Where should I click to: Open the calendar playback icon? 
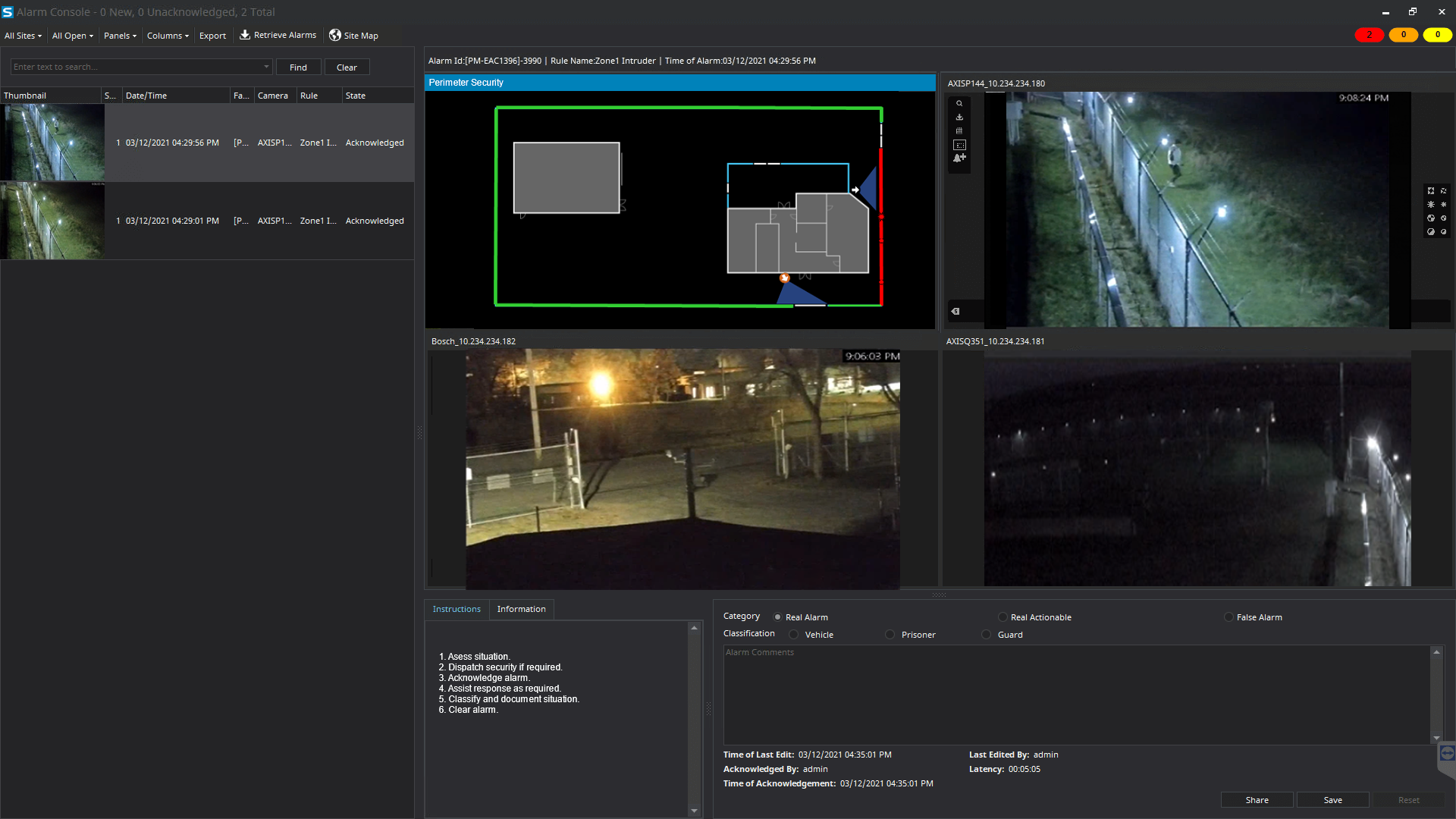coord(959,130)
